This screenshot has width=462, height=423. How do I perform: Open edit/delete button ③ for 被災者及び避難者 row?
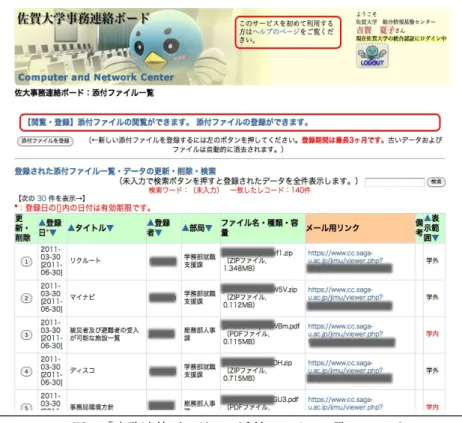(x=26, y=335)
